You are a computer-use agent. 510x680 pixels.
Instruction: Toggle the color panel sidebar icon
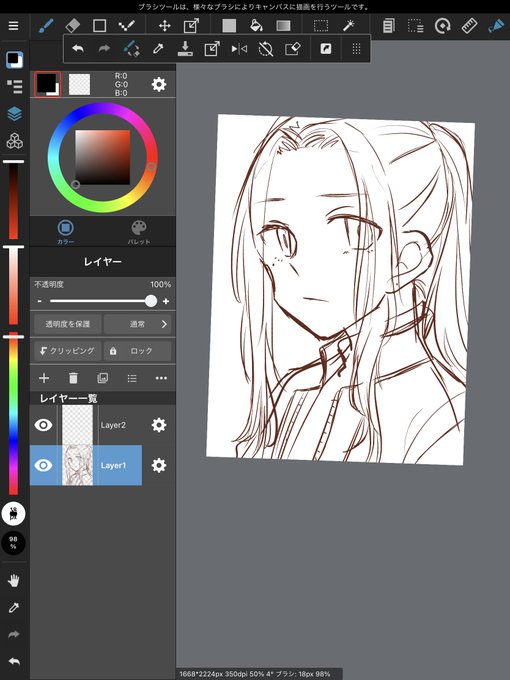pyautogui.click(x=14, y=59)
